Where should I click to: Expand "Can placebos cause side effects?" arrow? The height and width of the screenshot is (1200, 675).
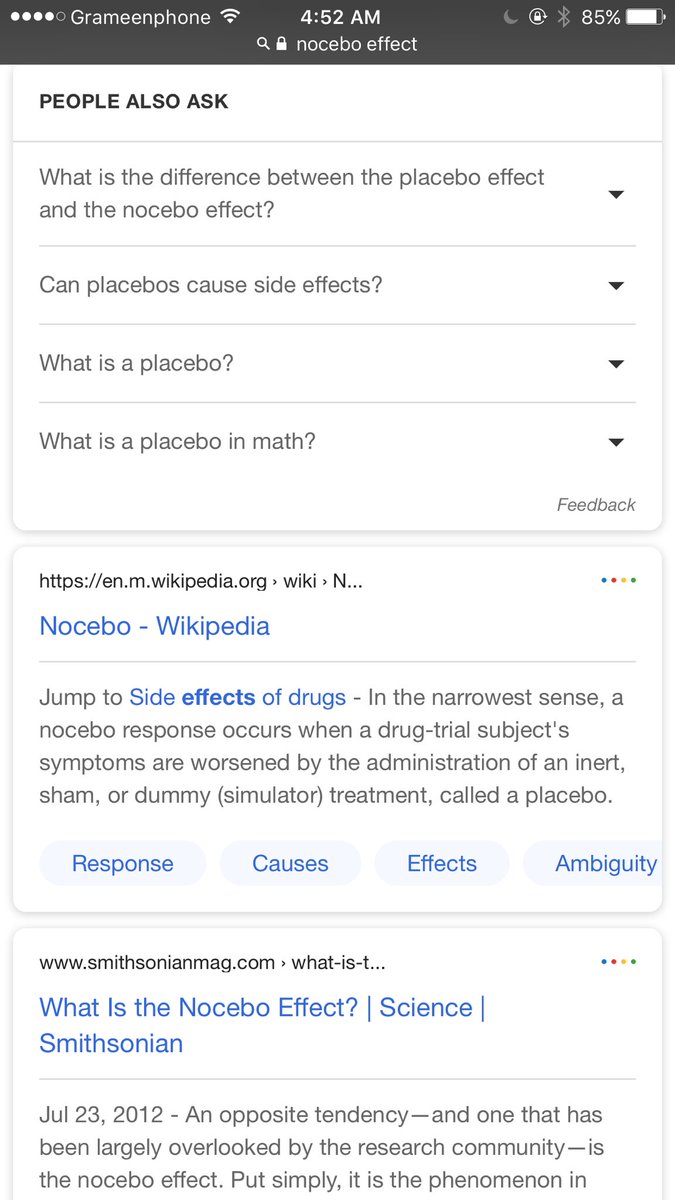[x=616, y=285]
